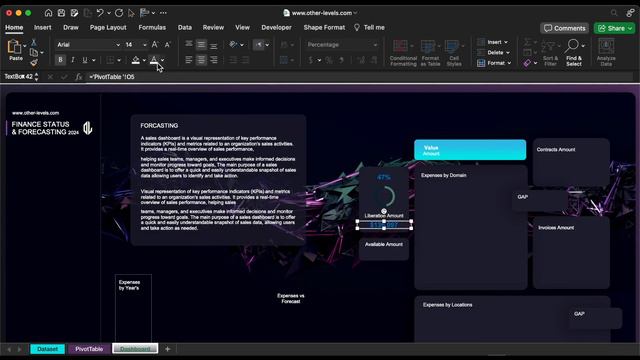
Task: Toggle bold formatting
Action: pyautogui.click(x=60, y=60)
